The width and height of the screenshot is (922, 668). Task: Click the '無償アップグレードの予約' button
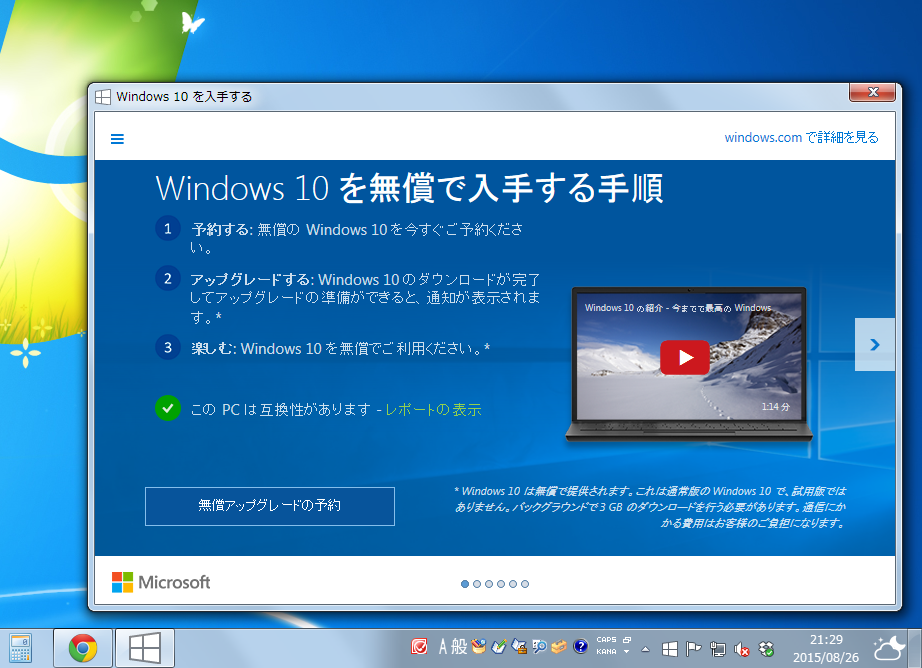point(270,506)
